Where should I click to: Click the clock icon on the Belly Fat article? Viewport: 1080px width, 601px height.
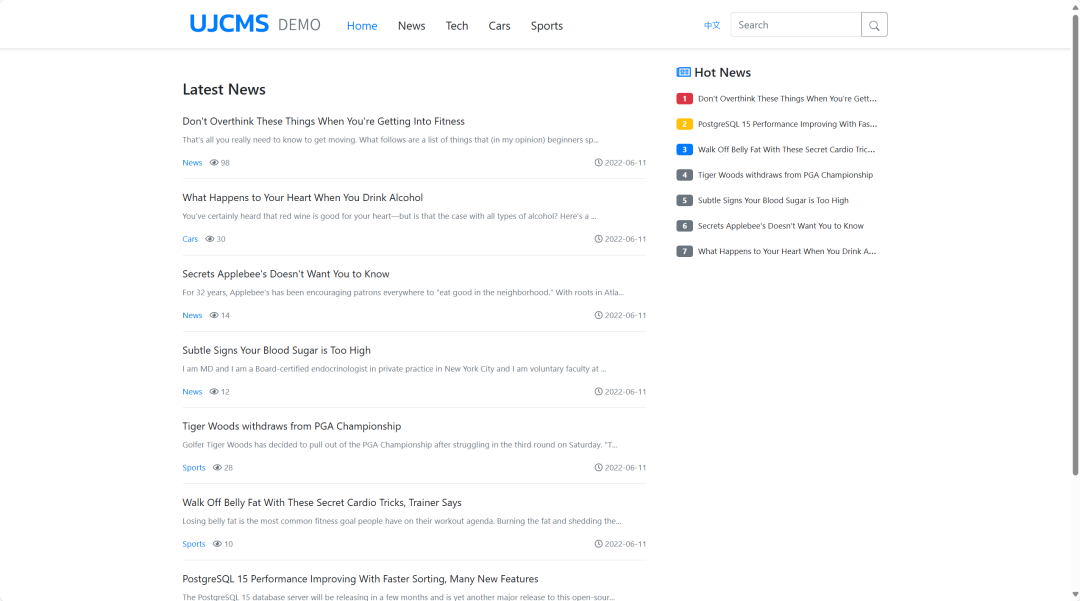[x=599, y=544]
